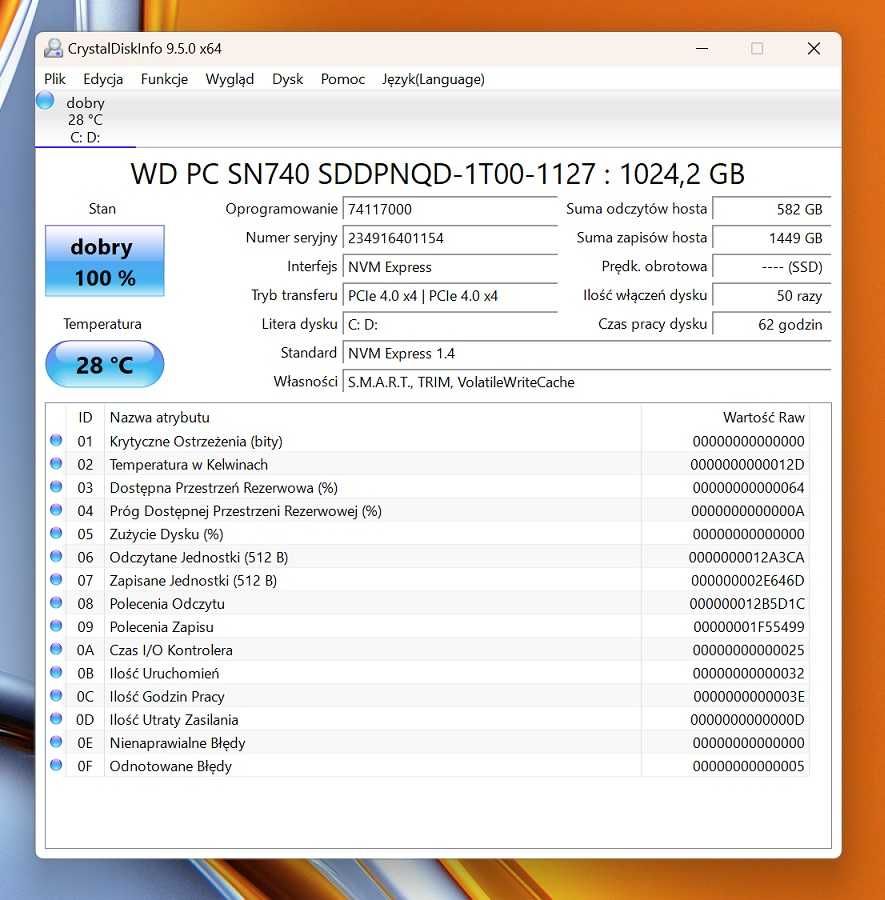Click the dobry 100 % health status button
The image size is (885, 900).
[x=104, y=261]
